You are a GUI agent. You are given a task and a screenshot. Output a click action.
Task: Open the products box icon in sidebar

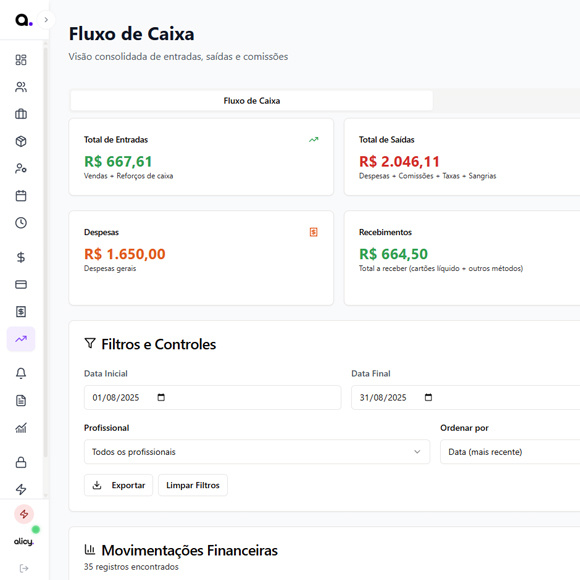(21, 141)
